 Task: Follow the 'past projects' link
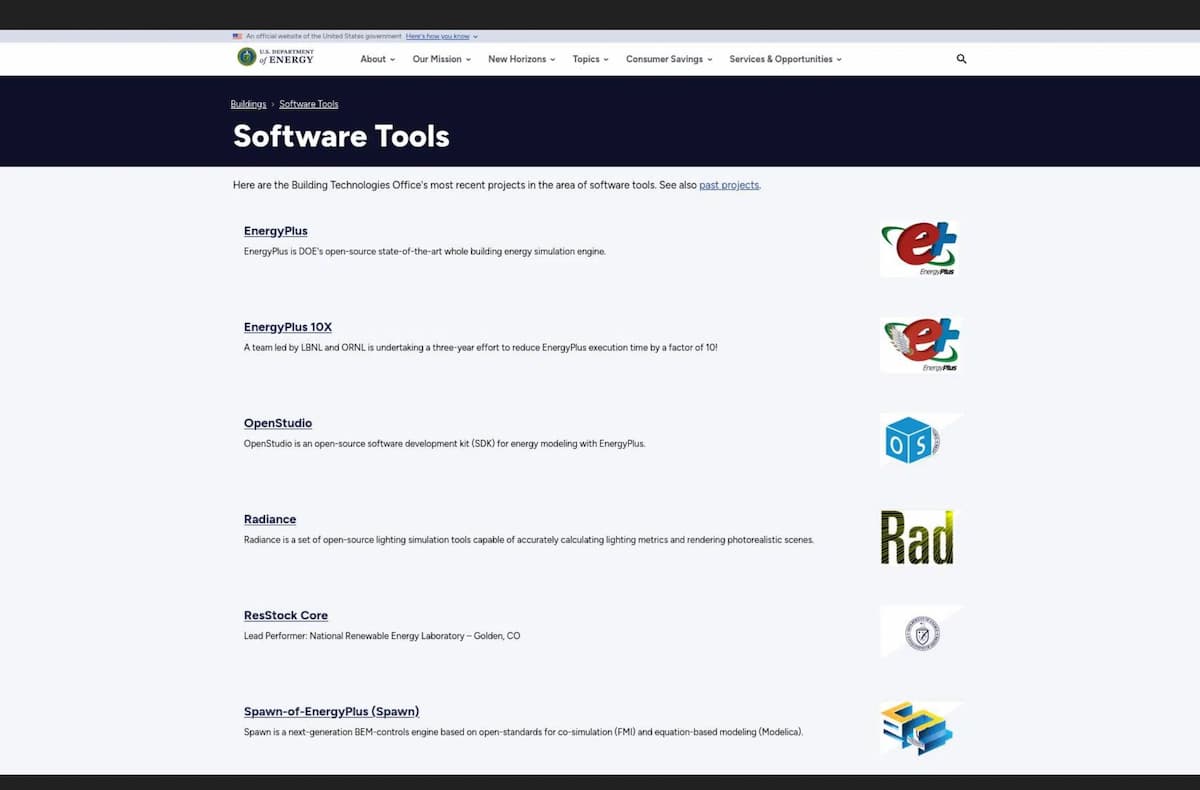[729, 185]
